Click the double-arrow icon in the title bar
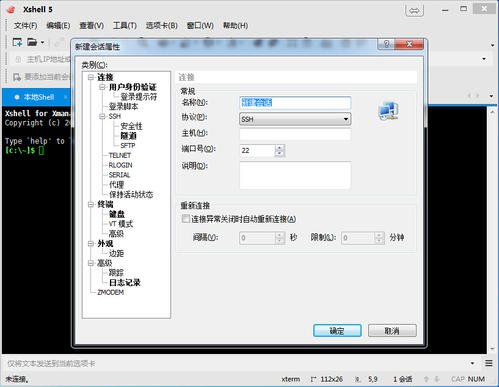 pyautogui.click(x=414, y=11)
